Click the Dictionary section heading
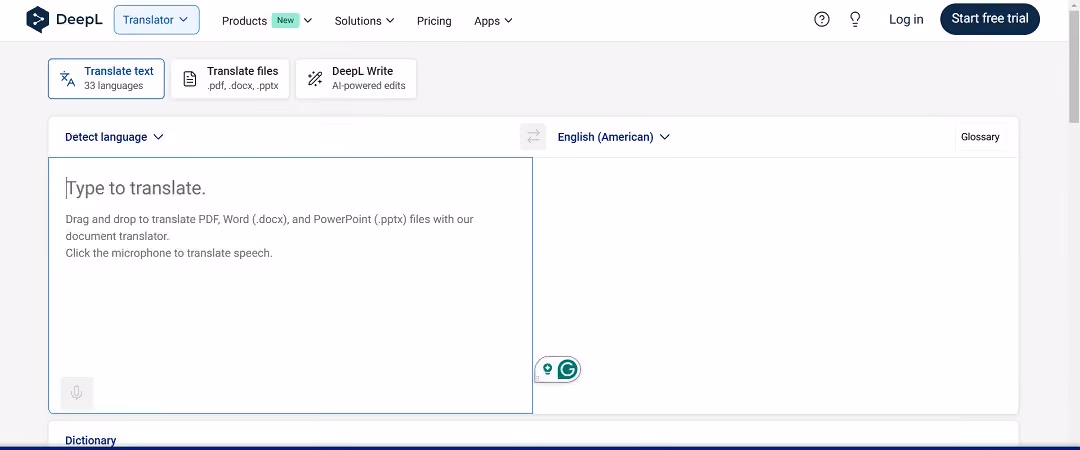Screen dimensions: 1080x450 (90, 440)
